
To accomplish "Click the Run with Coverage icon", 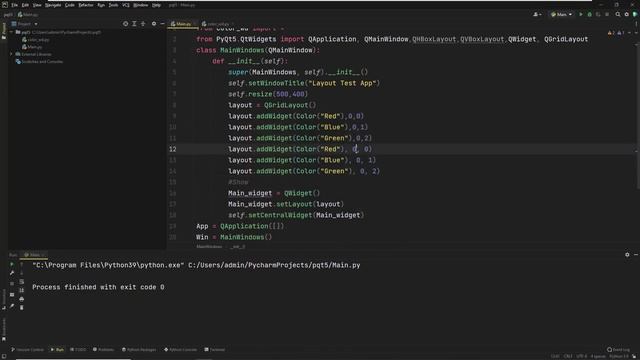I will 598,14.
